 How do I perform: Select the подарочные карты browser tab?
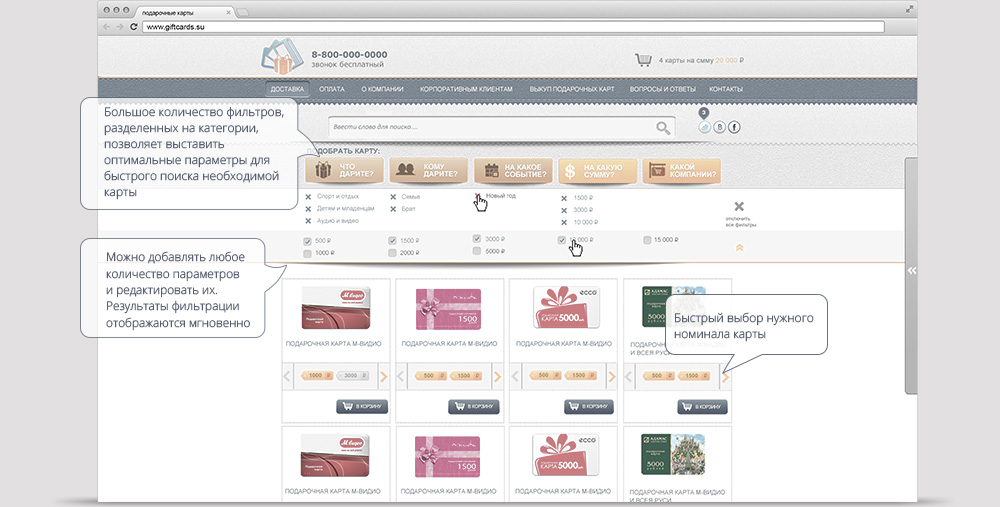(x=184, y=12)
